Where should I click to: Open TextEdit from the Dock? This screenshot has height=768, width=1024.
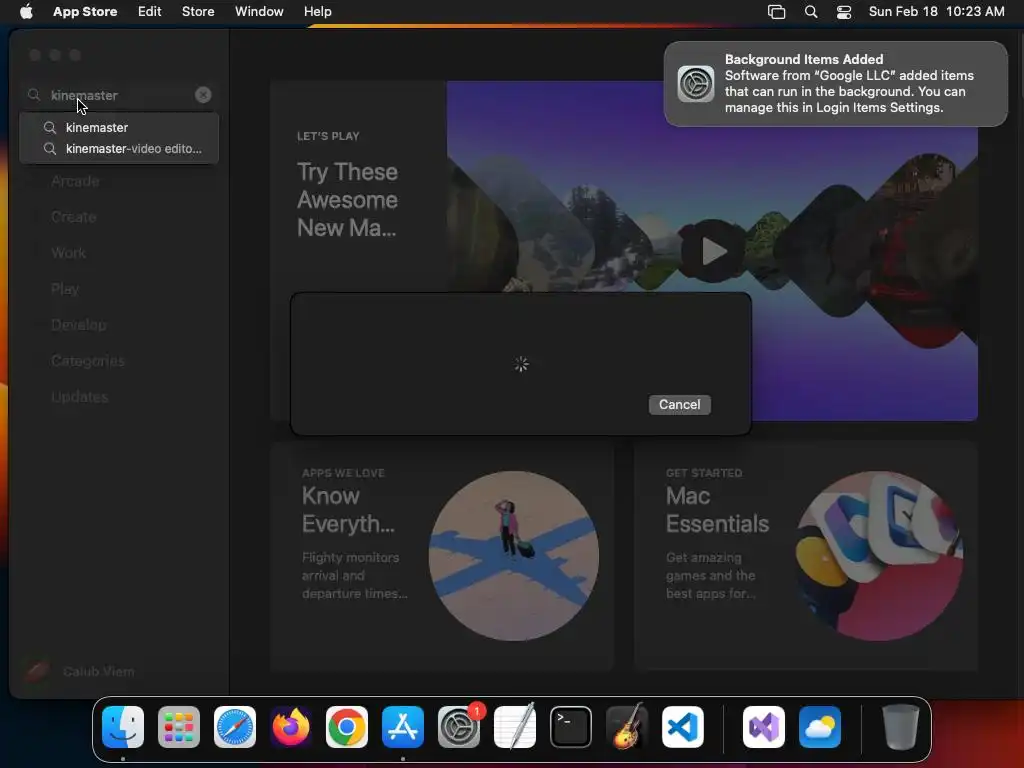pos(515,727)
